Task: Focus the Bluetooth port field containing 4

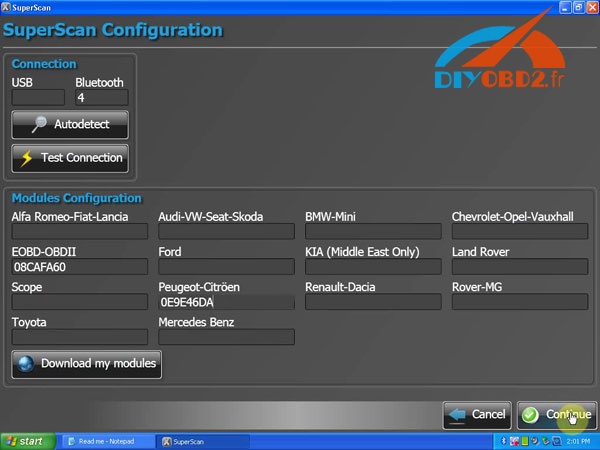Action: [101, 98]
